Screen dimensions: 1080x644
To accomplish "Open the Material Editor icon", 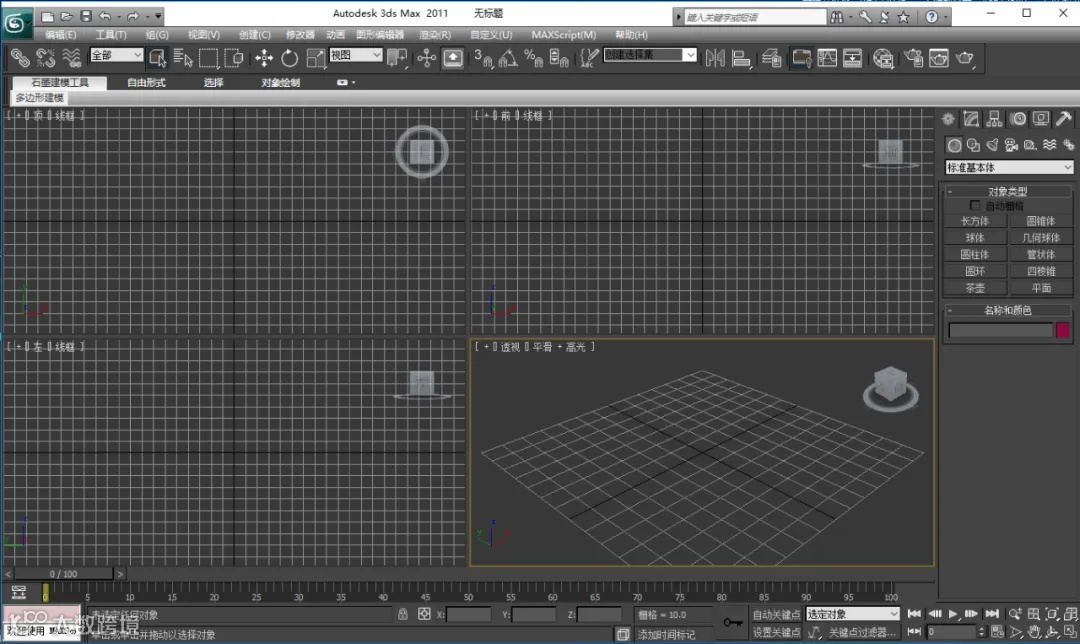I will tap(881, 58).
